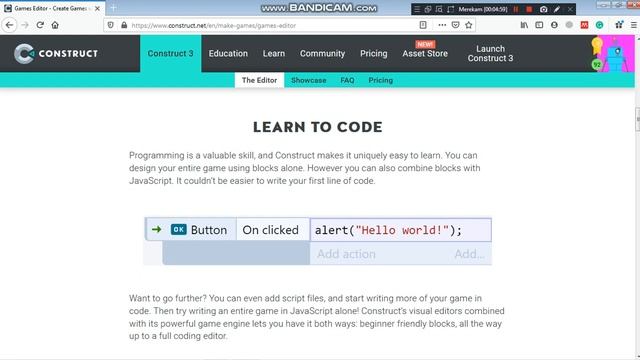Viewport: 640px width, 360px height.
Task: Open the Firefox library icon
Action: pyautogui.click(x=524, y=25)
